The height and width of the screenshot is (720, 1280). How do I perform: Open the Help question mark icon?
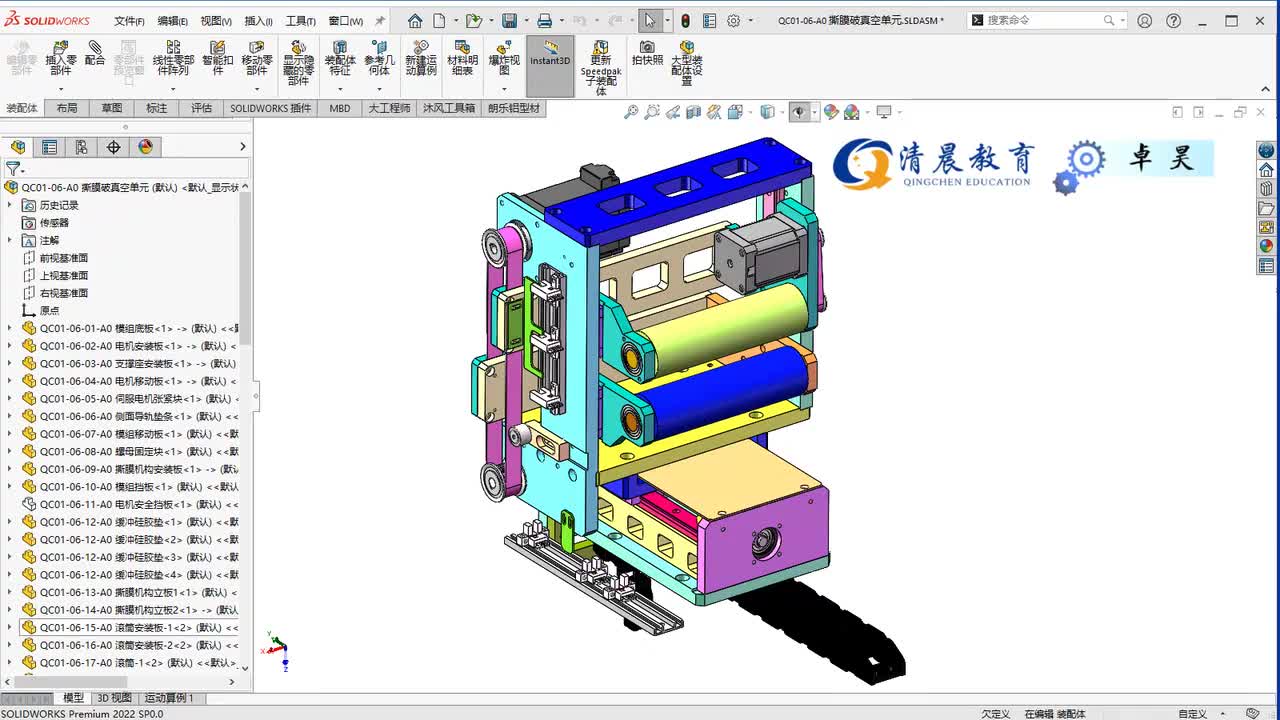[x=1174, y=20]
